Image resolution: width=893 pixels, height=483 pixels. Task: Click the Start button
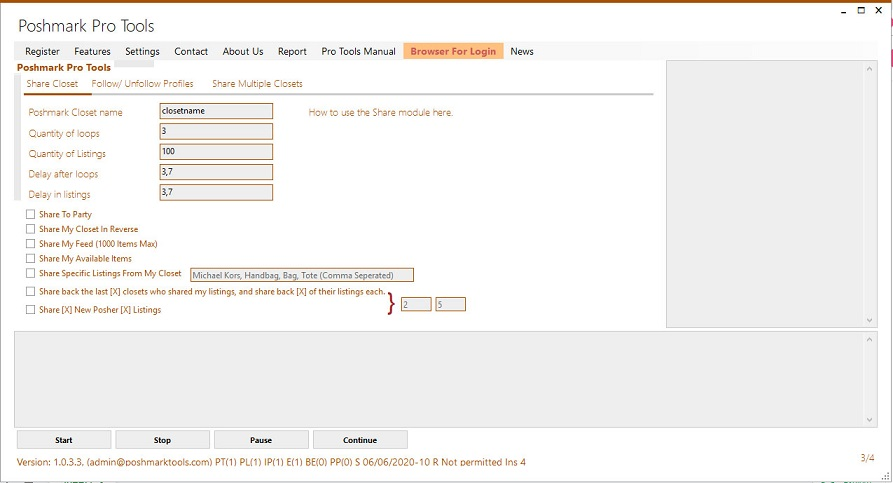click(x=63, y=440)
